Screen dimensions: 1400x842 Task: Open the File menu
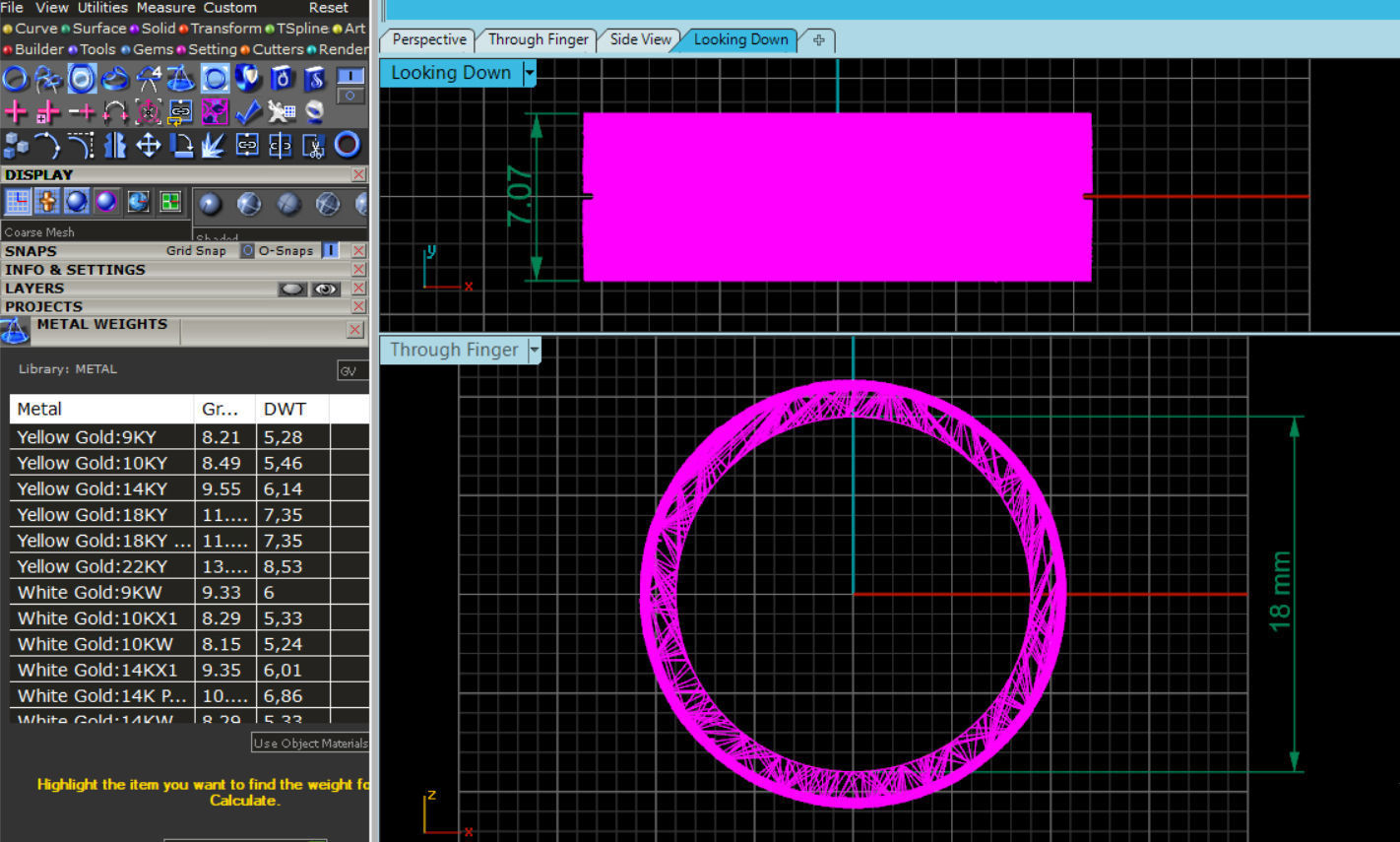(x=12, y=8)
